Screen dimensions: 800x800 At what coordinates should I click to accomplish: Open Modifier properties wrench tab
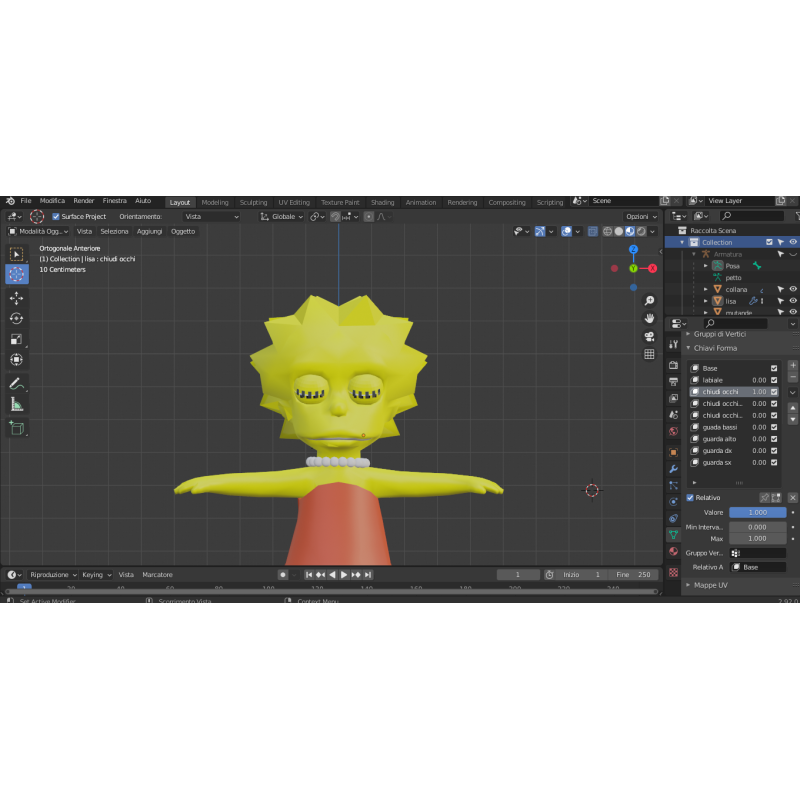pyautogui.click(x=673, y=468)
